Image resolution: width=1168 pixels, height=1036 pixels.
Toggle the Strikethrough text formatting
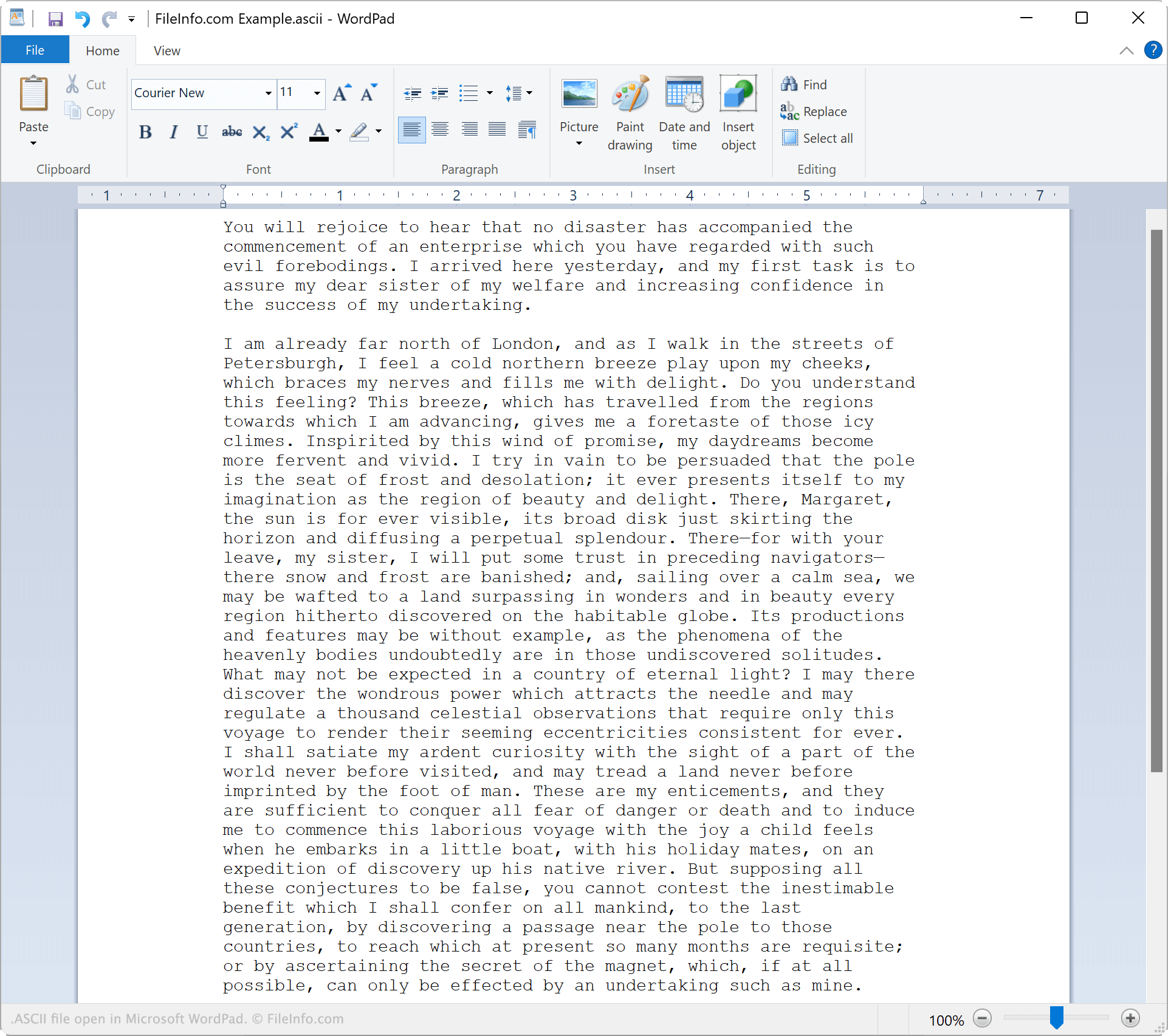(231, 131)
